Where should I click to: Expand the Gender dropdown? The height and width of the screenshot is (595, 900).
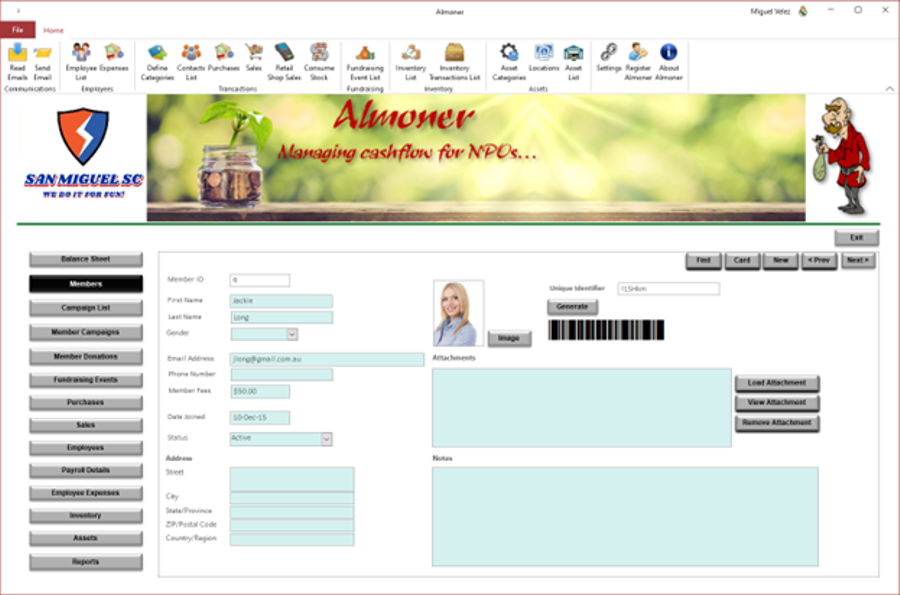click(x=292, y=334)
